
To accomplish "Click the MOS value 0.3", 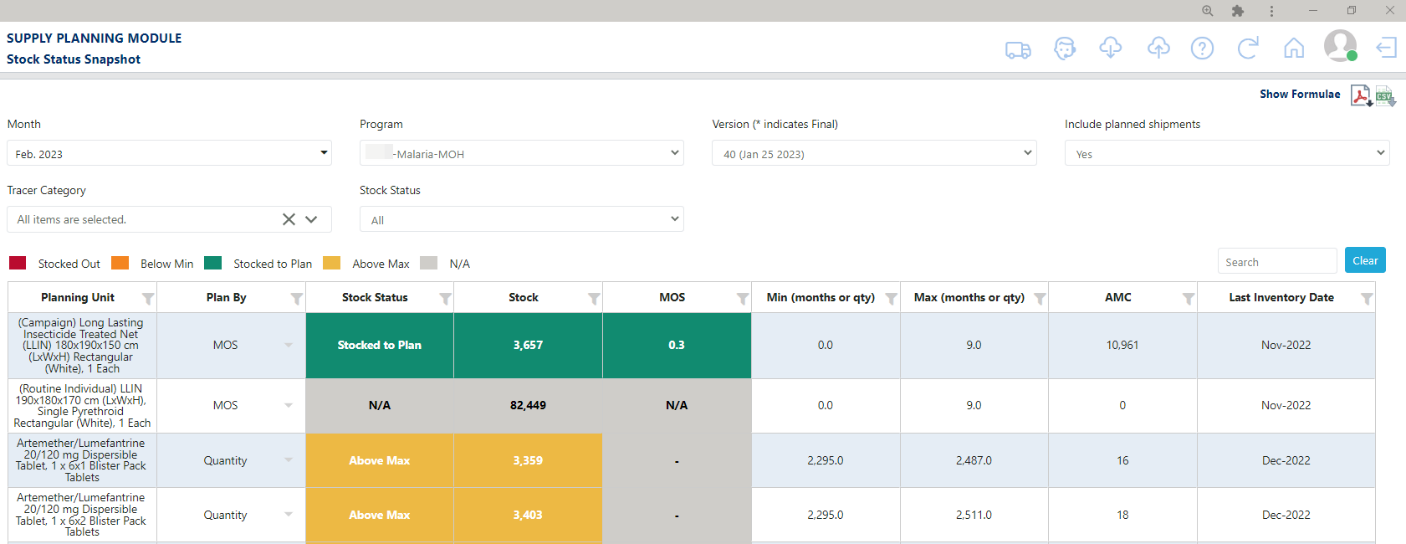I will pyautogui.click(x=677, y=345).
